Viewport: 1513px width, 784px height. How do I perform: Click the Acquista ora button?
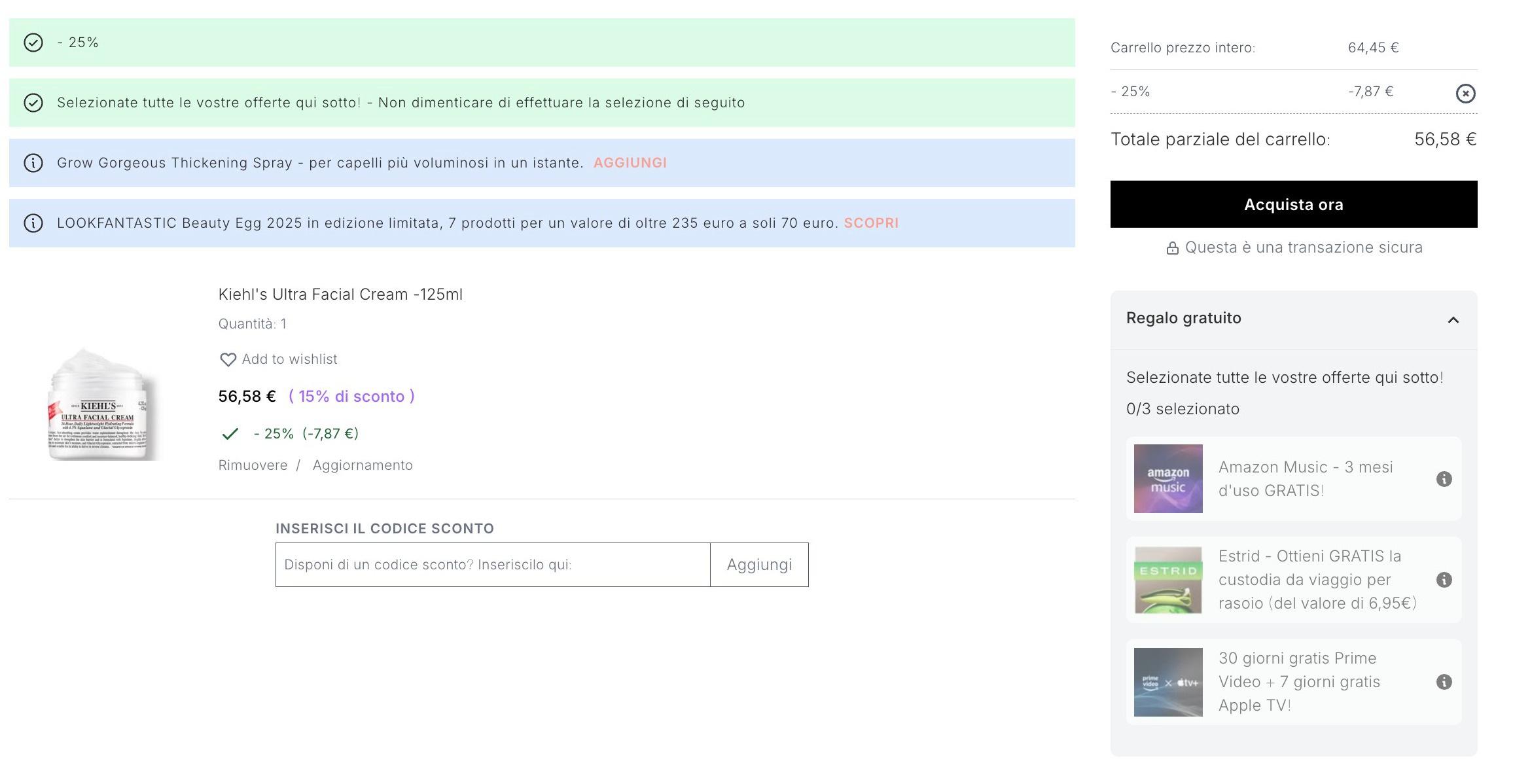click(x=1293, y=204)
